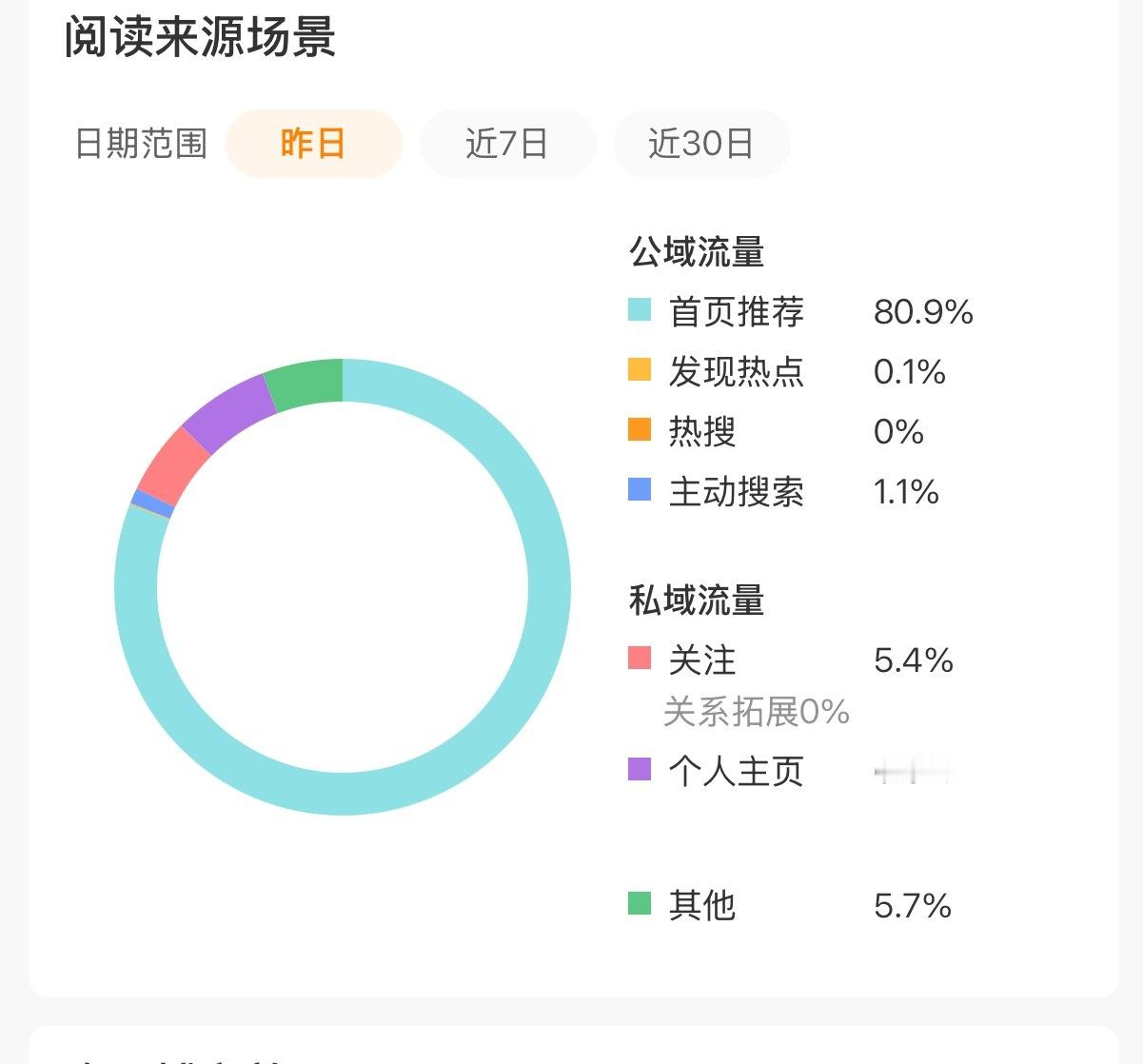Tap the 个人主页 legend label

737,771
